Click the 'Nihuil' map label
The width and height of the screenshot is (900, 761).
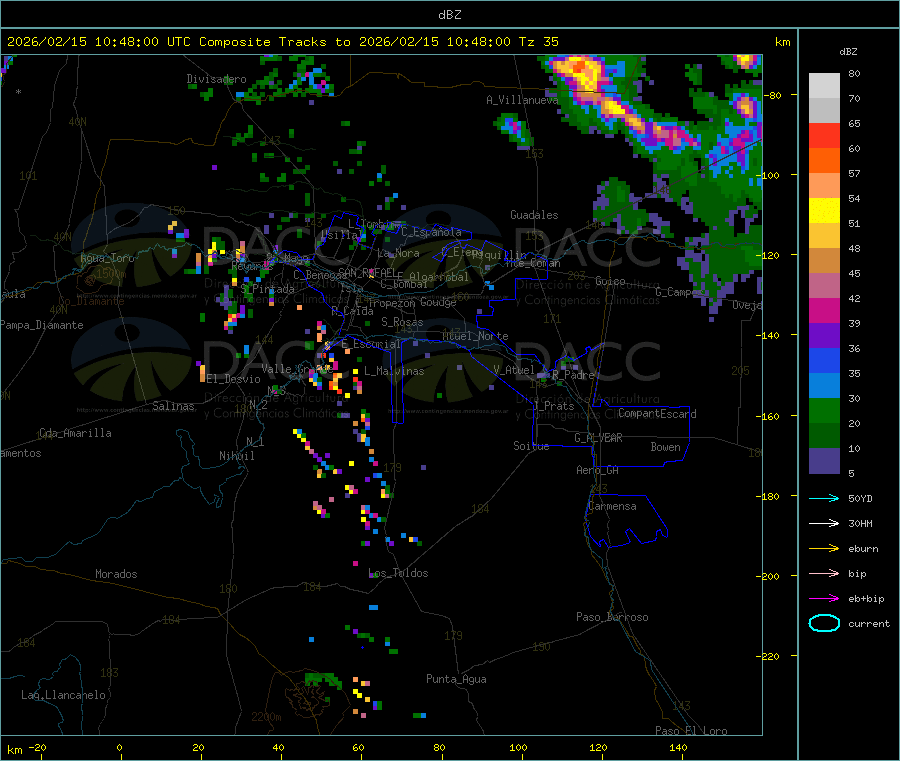tap(236, 456)
